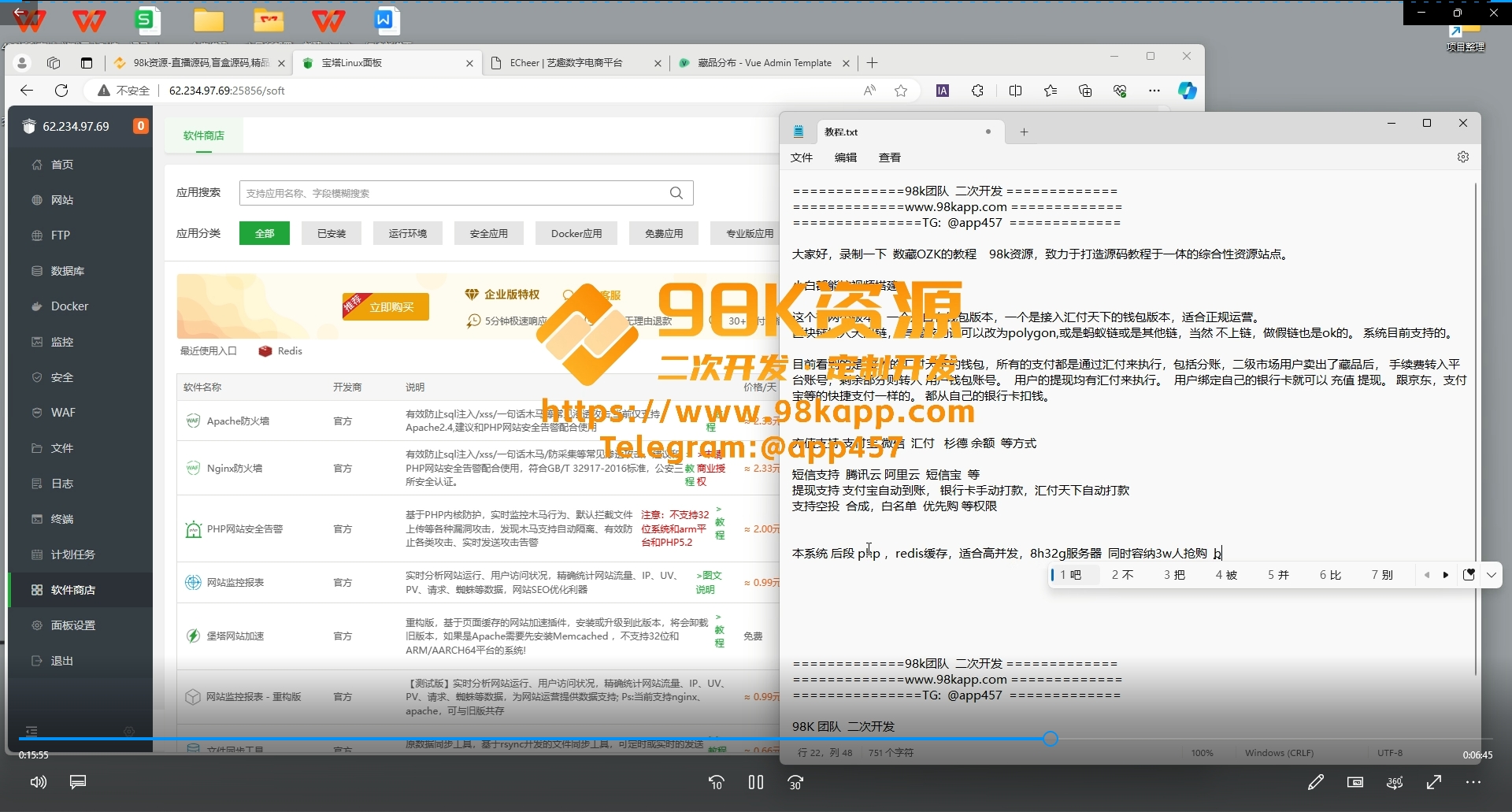Switch to the 98k资源 browser tab
Image resolution: width=1512 pixels, height=812 pixels.
click(198, 63)
